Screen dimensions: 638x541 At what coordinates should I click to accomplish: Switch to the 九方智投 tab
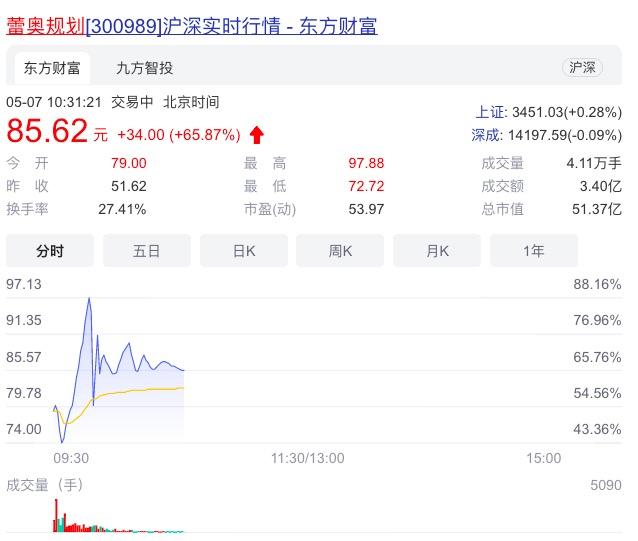144,68
